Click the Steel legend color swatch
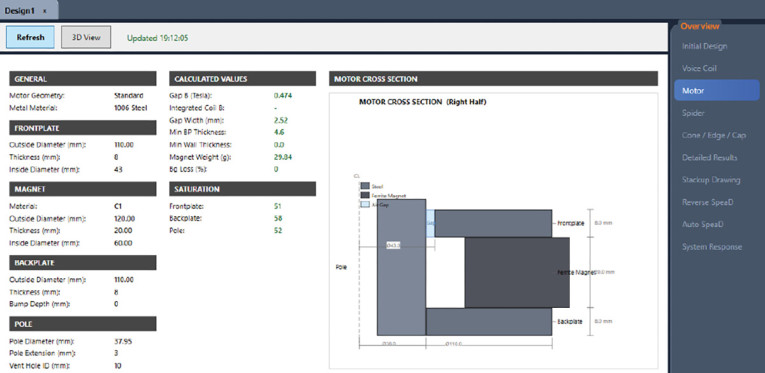 (365, 186)
